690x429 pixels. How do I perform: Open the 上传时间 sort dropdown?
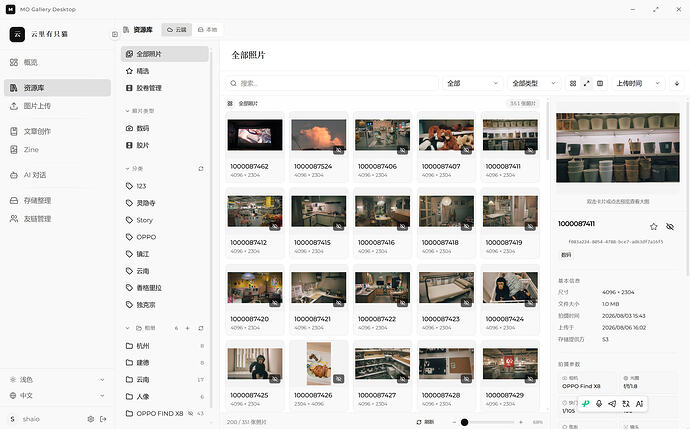coord(638,83)
